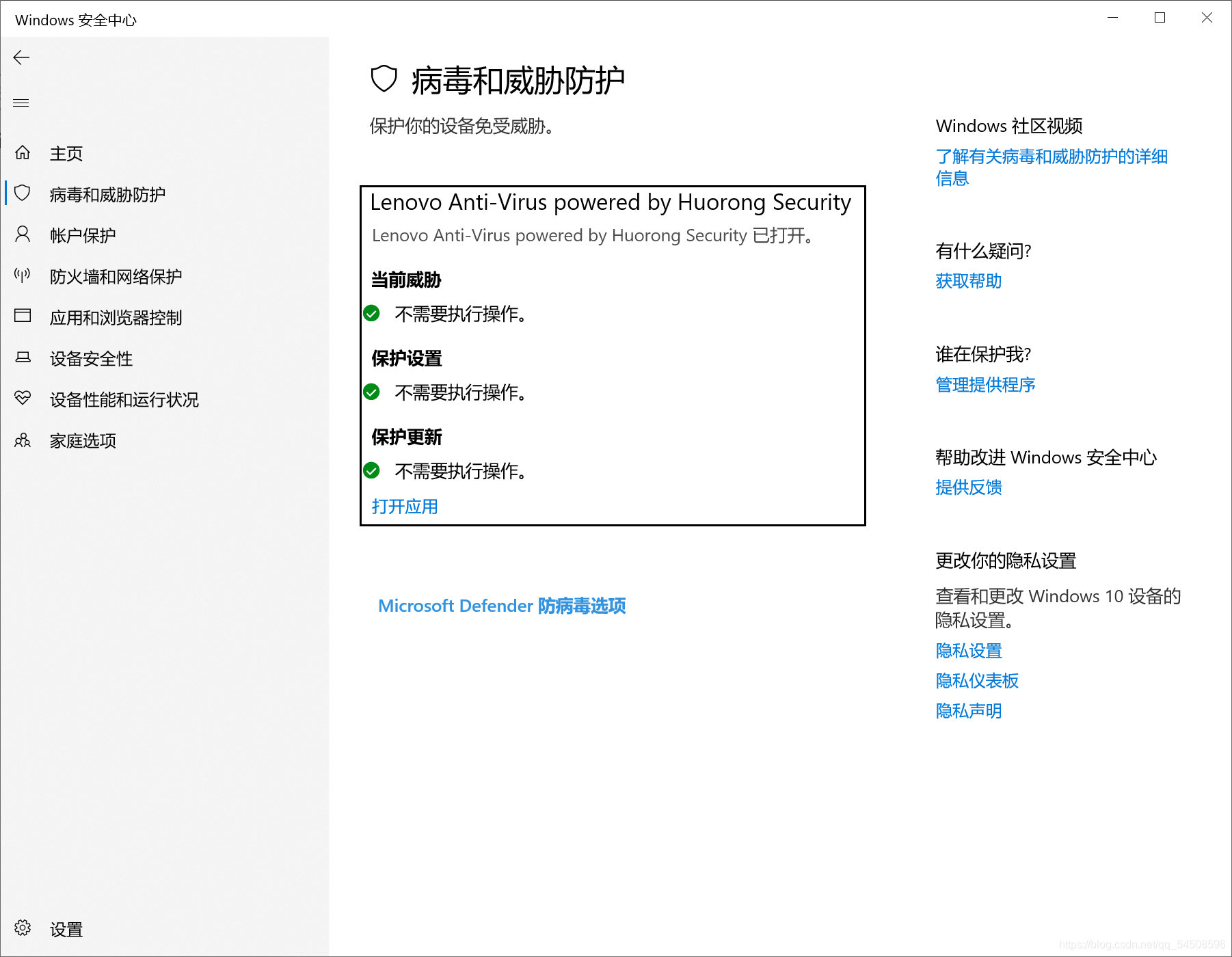Click the Windows 社区视频 heading

pyautogui.click(x=1009, y=126)
